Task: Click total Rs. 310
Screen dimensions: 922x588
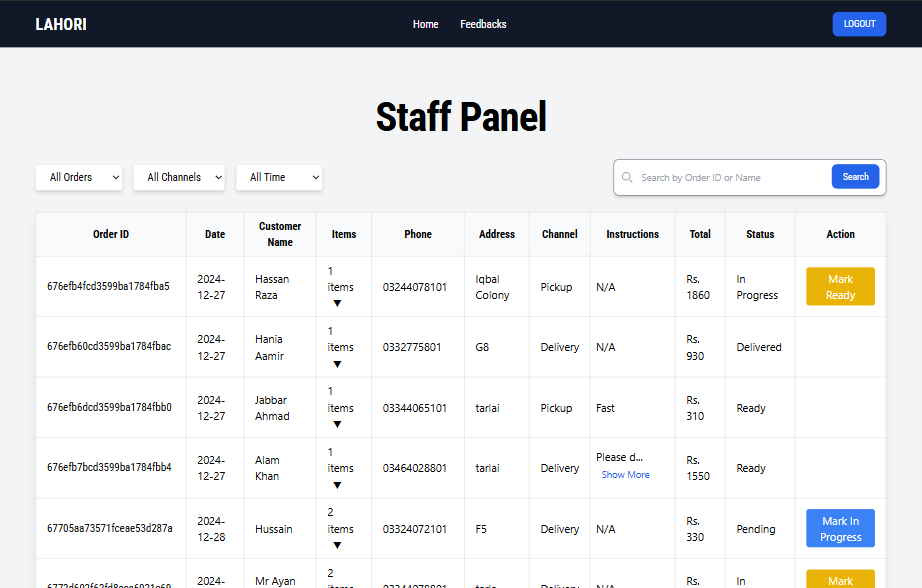Action: tap(694, 408)
